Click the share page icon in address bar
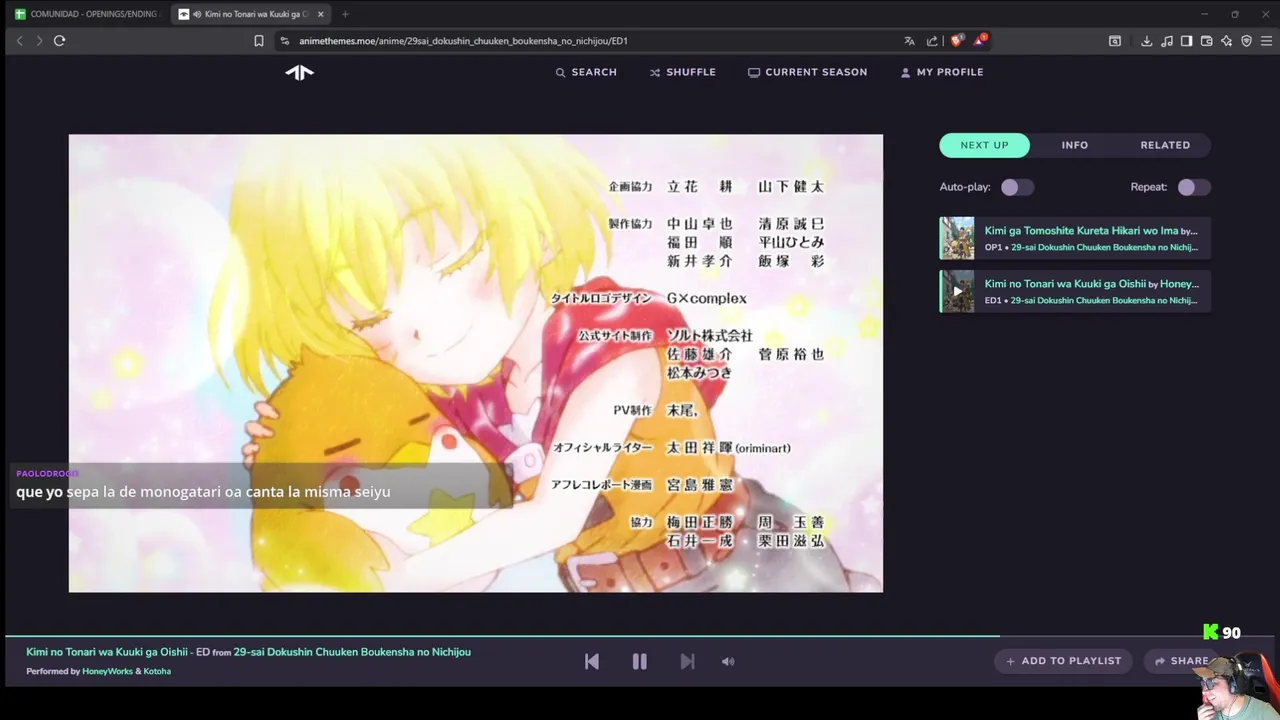Image resolution: width=1280 pixels, height=720 pixels. pos(932,41)
